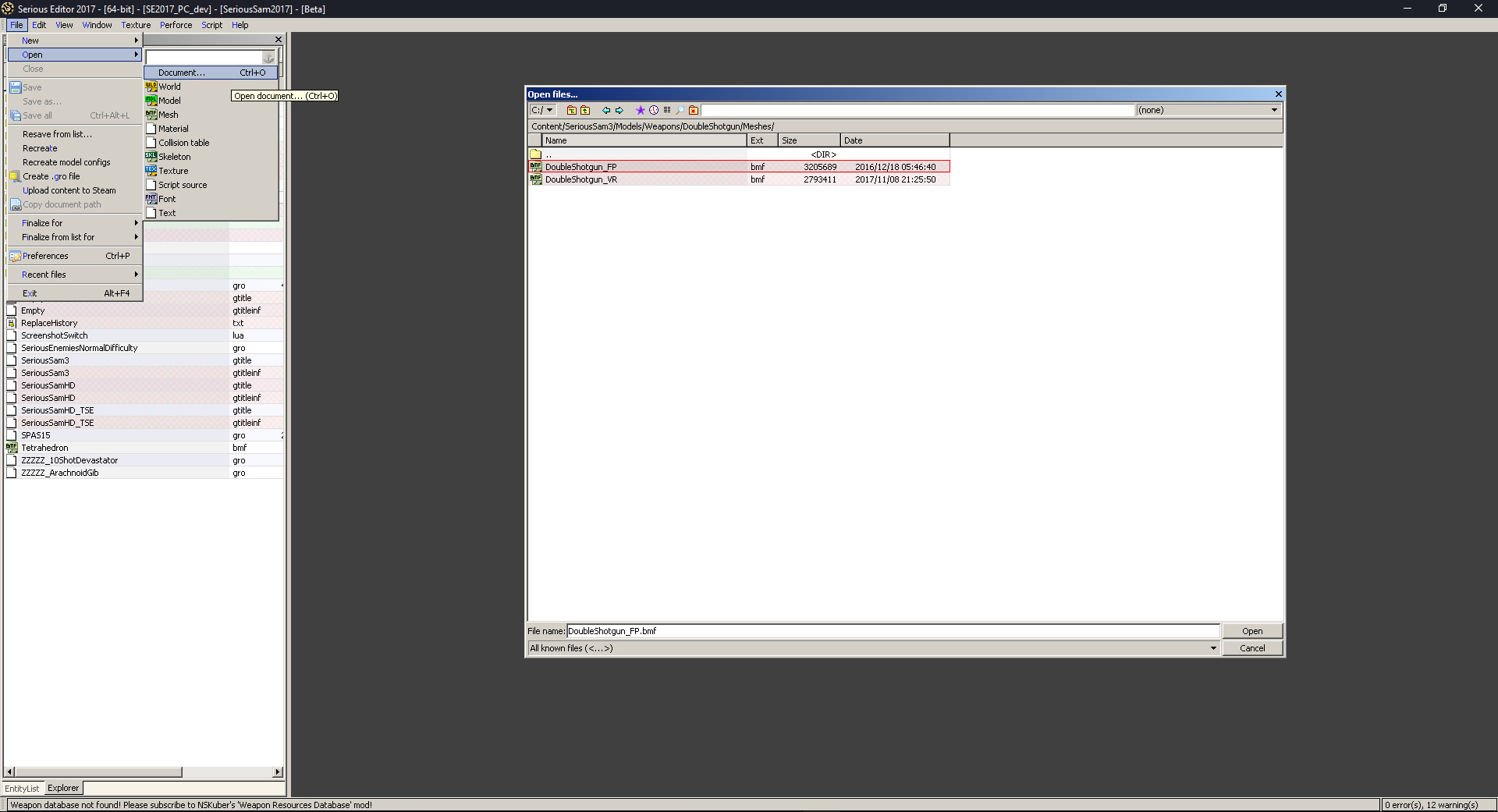Open Preferences from the File menu
This screenshot has width=1498, height=812.
coord(75,256)
